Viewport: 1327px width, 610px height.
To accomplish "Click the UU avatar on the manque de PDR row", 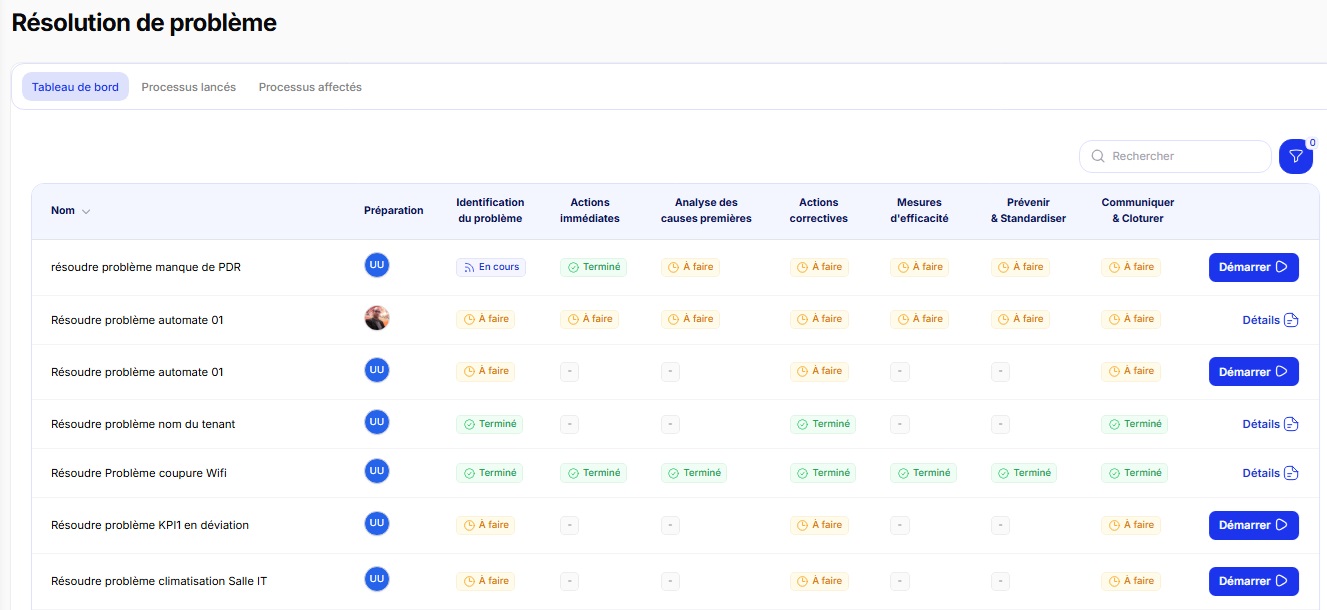I will click(x=377, y=265).
